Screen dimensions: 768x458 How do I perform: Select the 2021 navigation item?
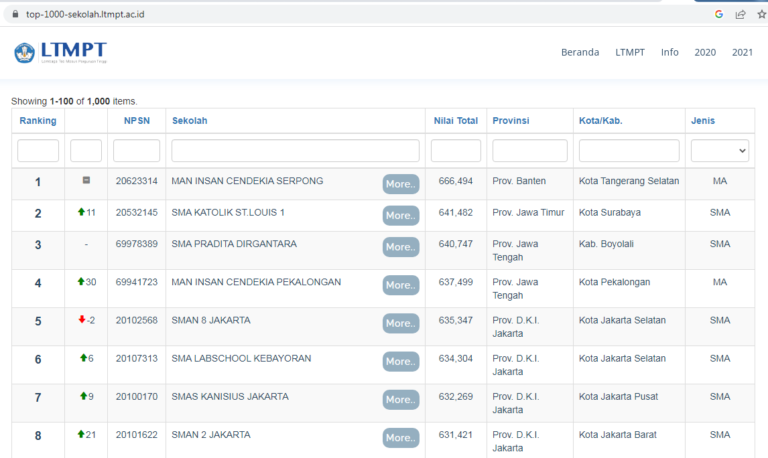[x=742, y=52]
